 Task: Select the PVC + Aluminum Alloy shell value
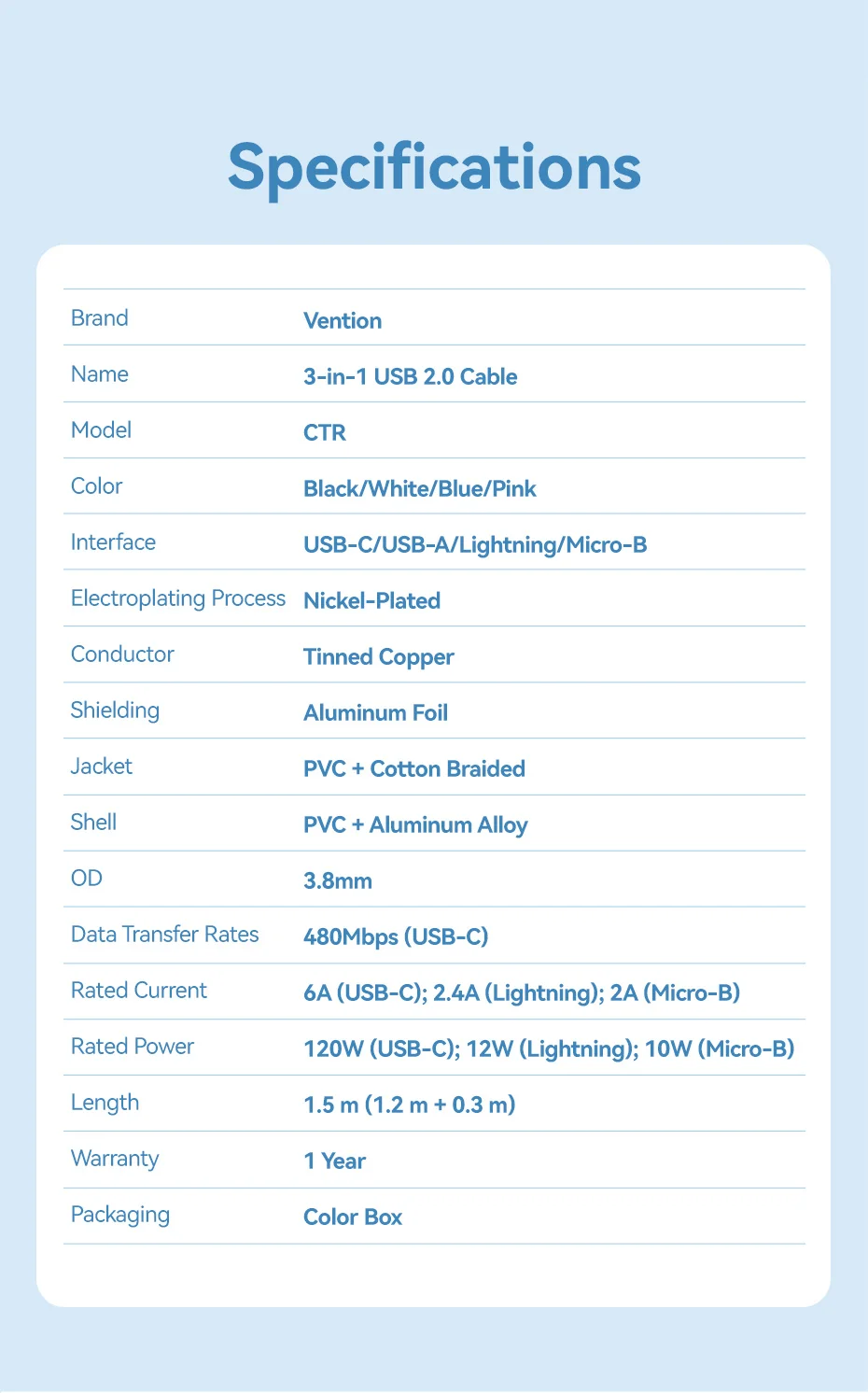point(415,825)
